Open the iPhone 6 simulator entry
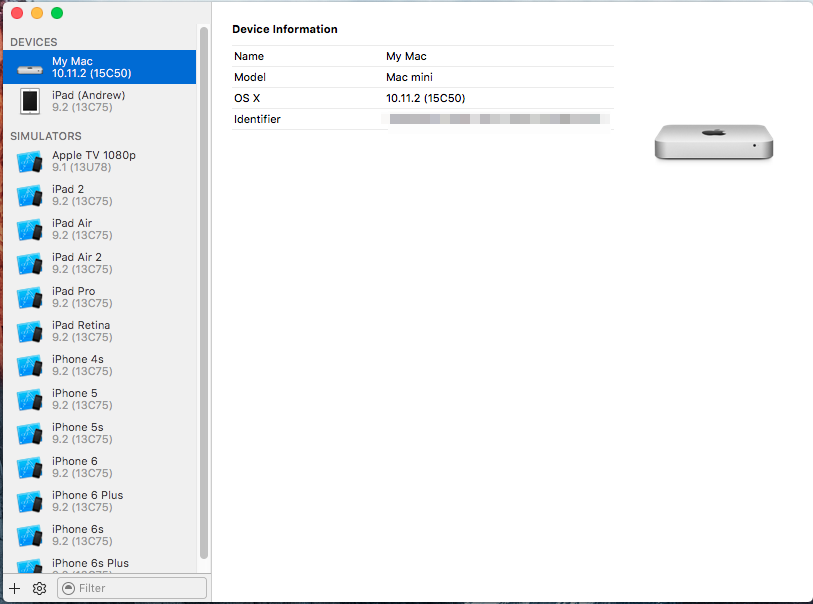The image size is (813, 604). (100, 467)
